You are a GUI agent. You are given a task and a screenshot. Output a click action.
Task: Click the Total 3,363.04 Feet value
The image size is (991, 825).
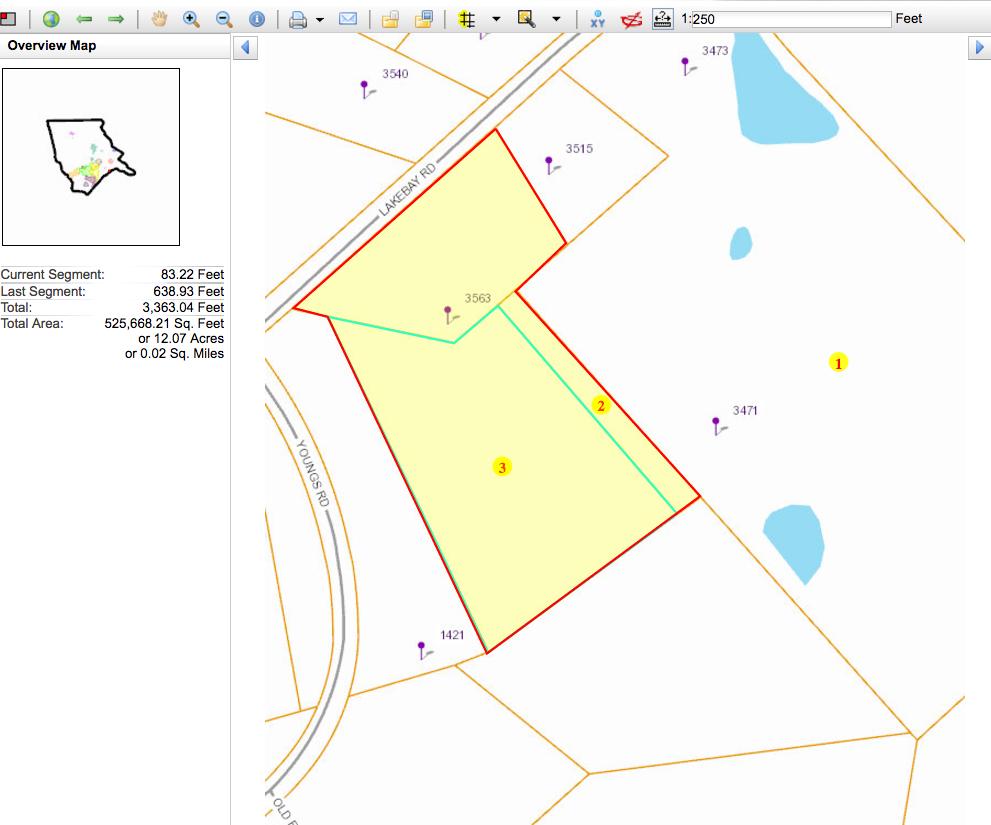click(x=183, y=307)
